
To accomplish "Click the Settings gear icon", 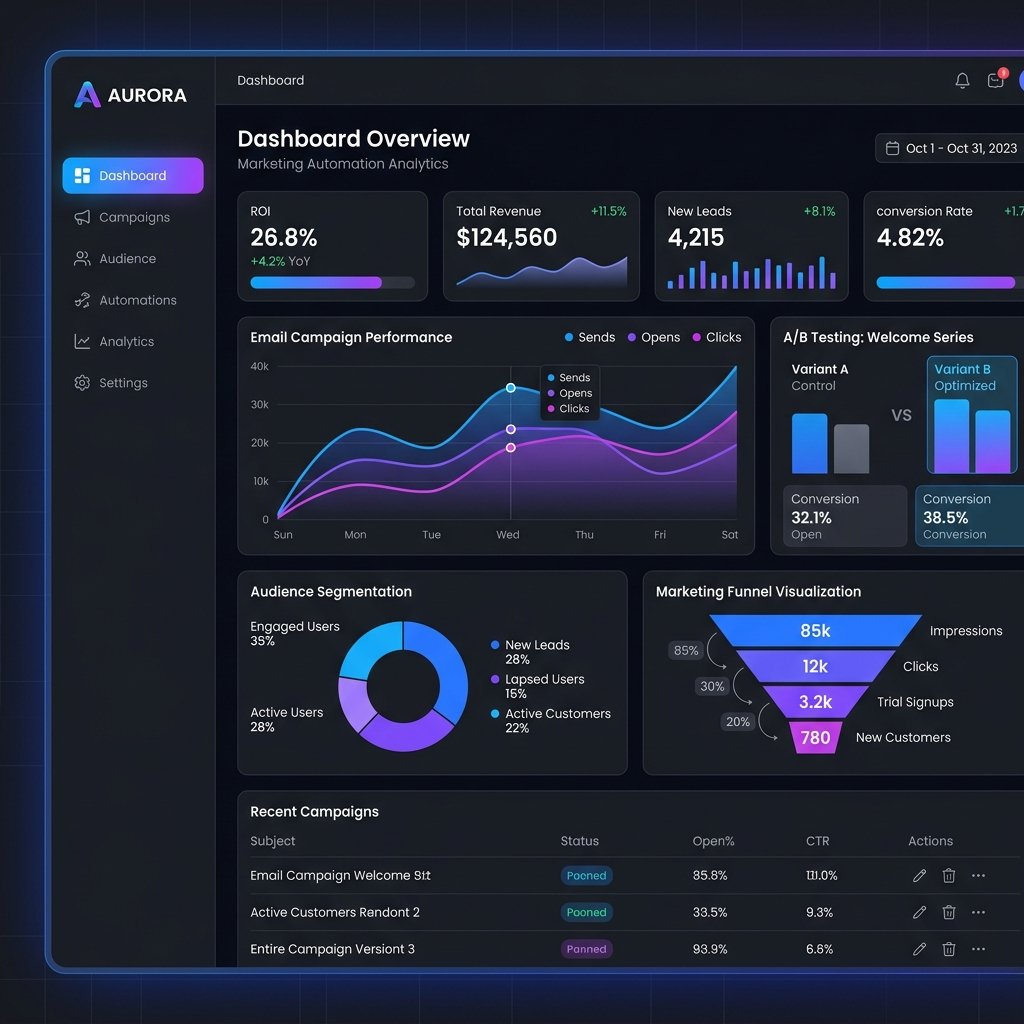I will (82, 383).
